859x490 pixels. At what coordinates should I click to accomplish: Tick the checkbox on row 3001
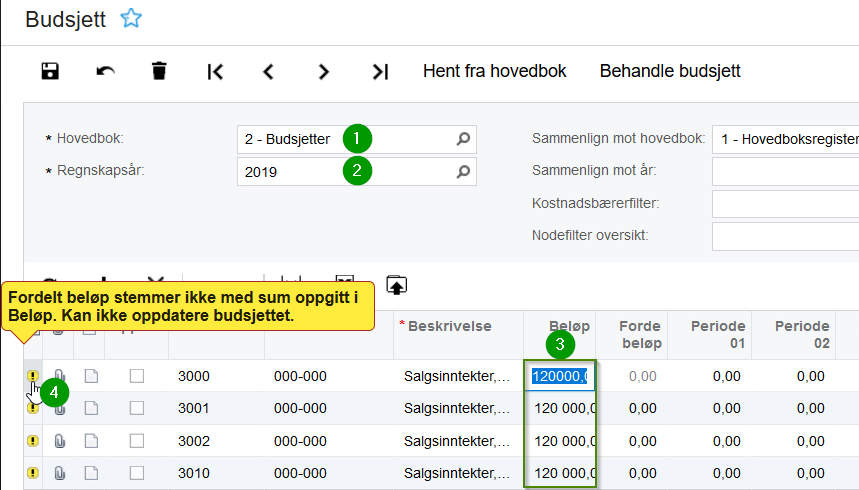[x=137, y=408]
